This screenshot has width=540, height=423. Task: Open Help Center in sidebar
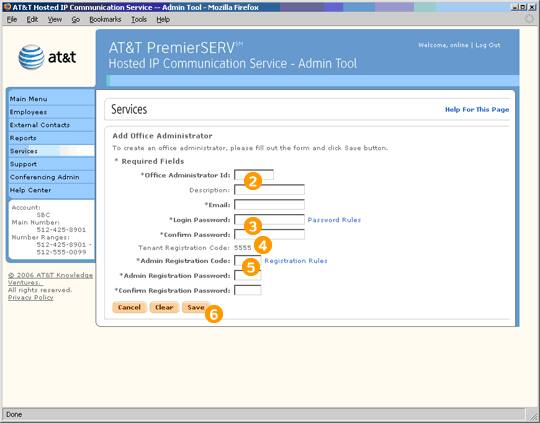51,190
